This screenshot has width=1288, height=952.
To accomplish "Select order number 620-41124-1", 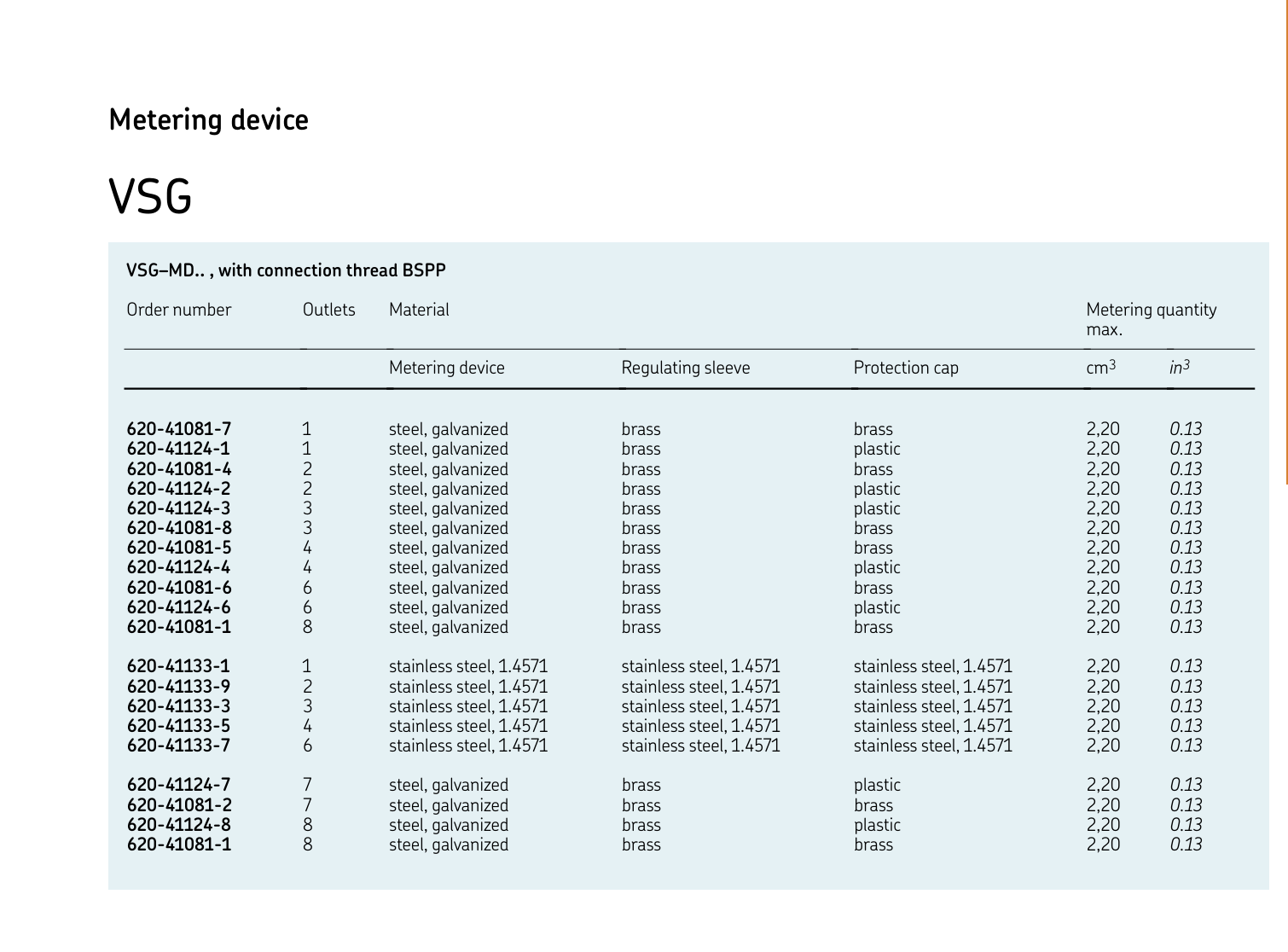I will point(178,449).
